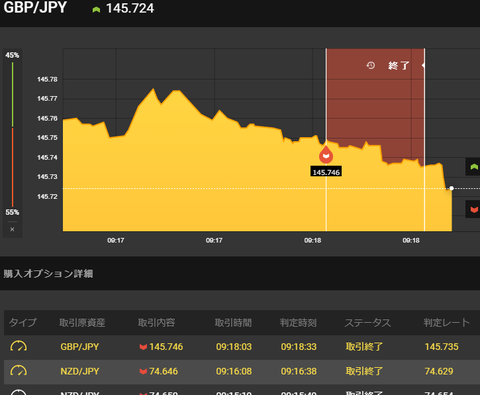Image resolution: width=480 pixels, height=395 pixels.
Task: Click GBP/JPY asset in first table row
Action: pyautogui.click(x=80, y=347)
